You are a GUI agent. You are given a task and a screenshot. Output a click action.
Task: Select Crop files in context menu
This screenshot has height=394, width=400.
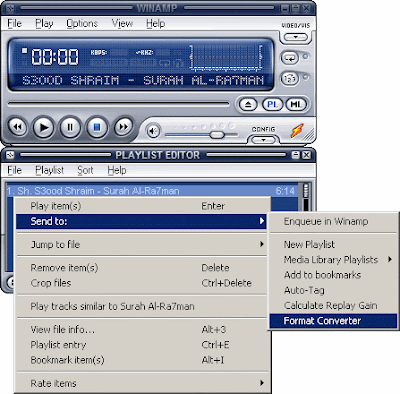(141, 283)
